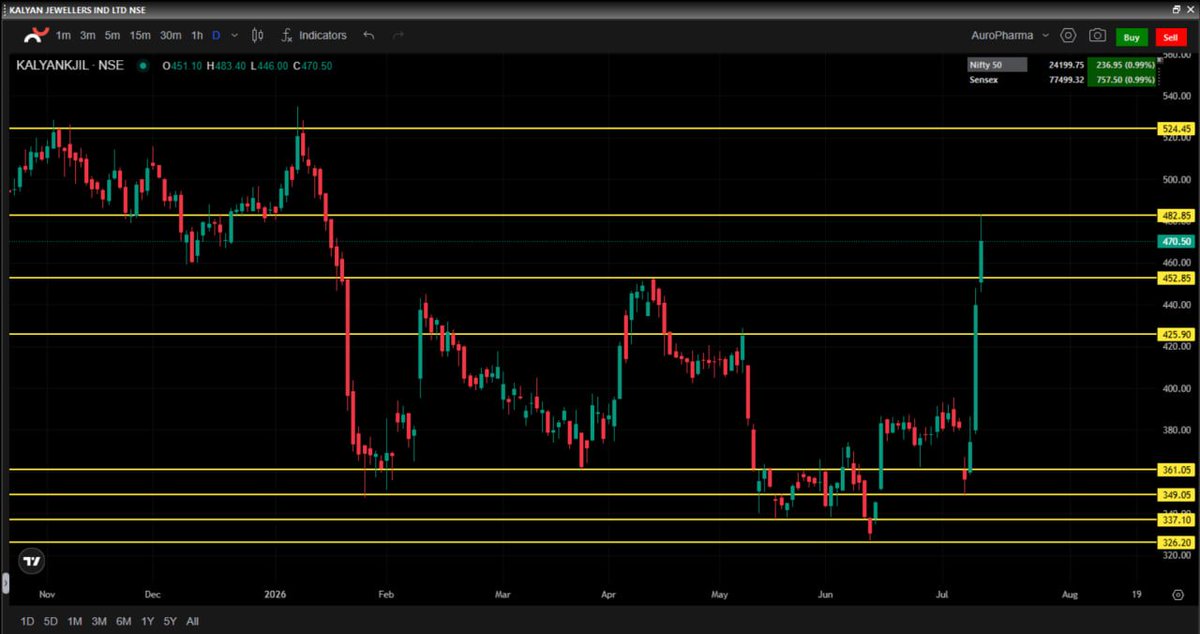Click the 361.05 horizontal line price label
The width and height of the screenshot is (1200, 634).
click(x=1176, y=469)
